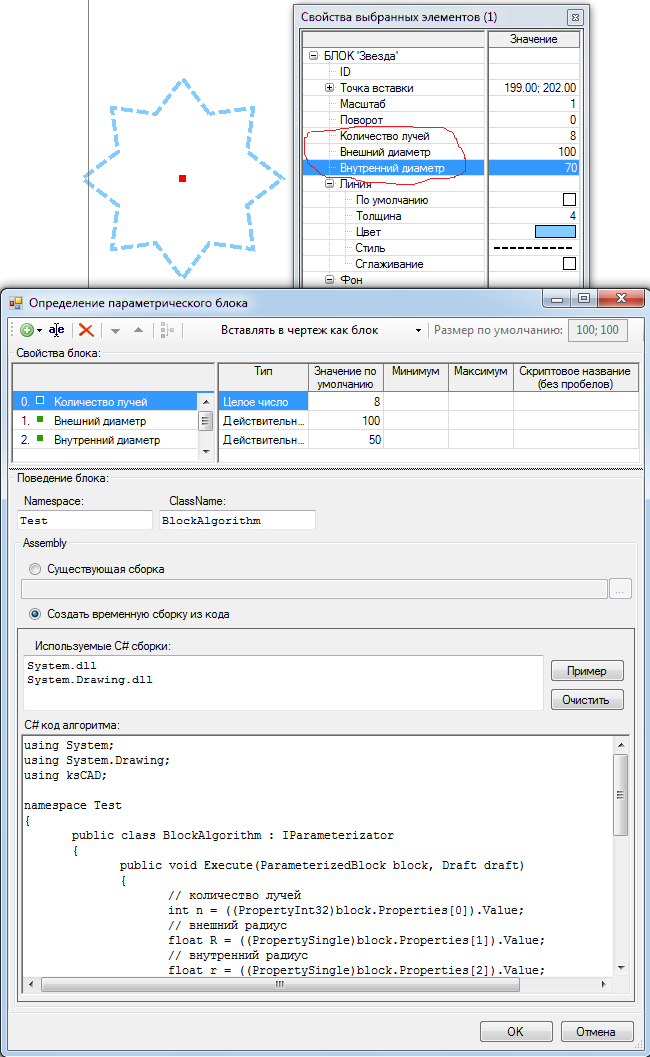Expand the 'Точка вставки' tree node
The image size is (650, 1057).
pos(330,88)
